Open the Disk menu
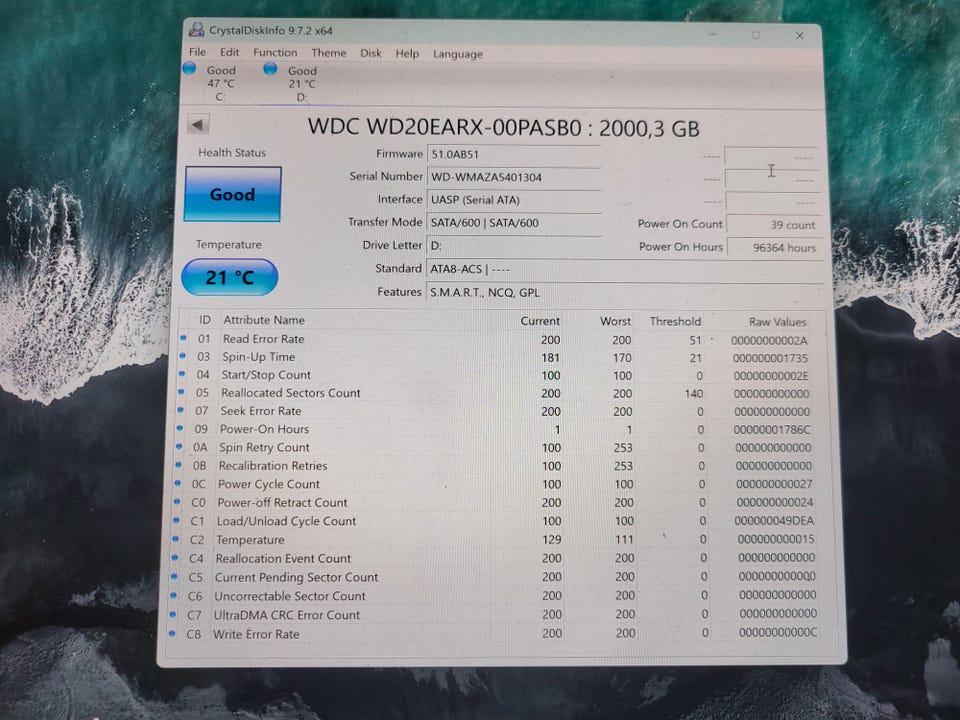The width and height of the screenshot is (960, 720). [370, 53]
